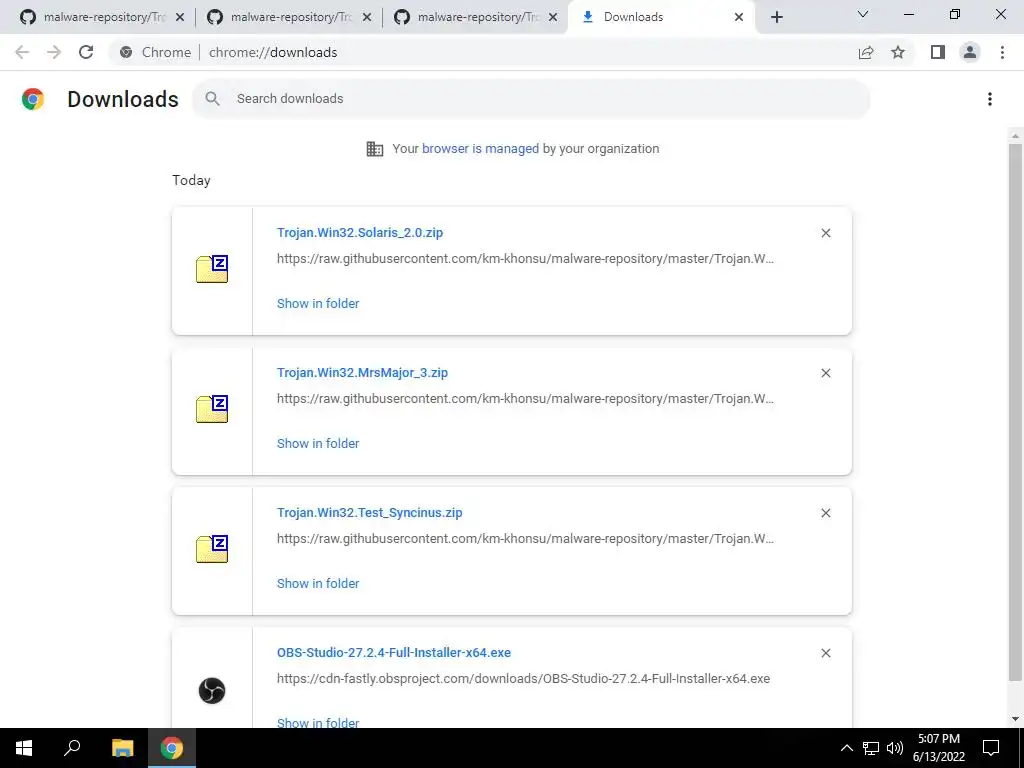Viewport: 1024px width, 768px height.
Task: Close the third malware-repository tab
Action: pyautogui.click(x=553, y=17)
